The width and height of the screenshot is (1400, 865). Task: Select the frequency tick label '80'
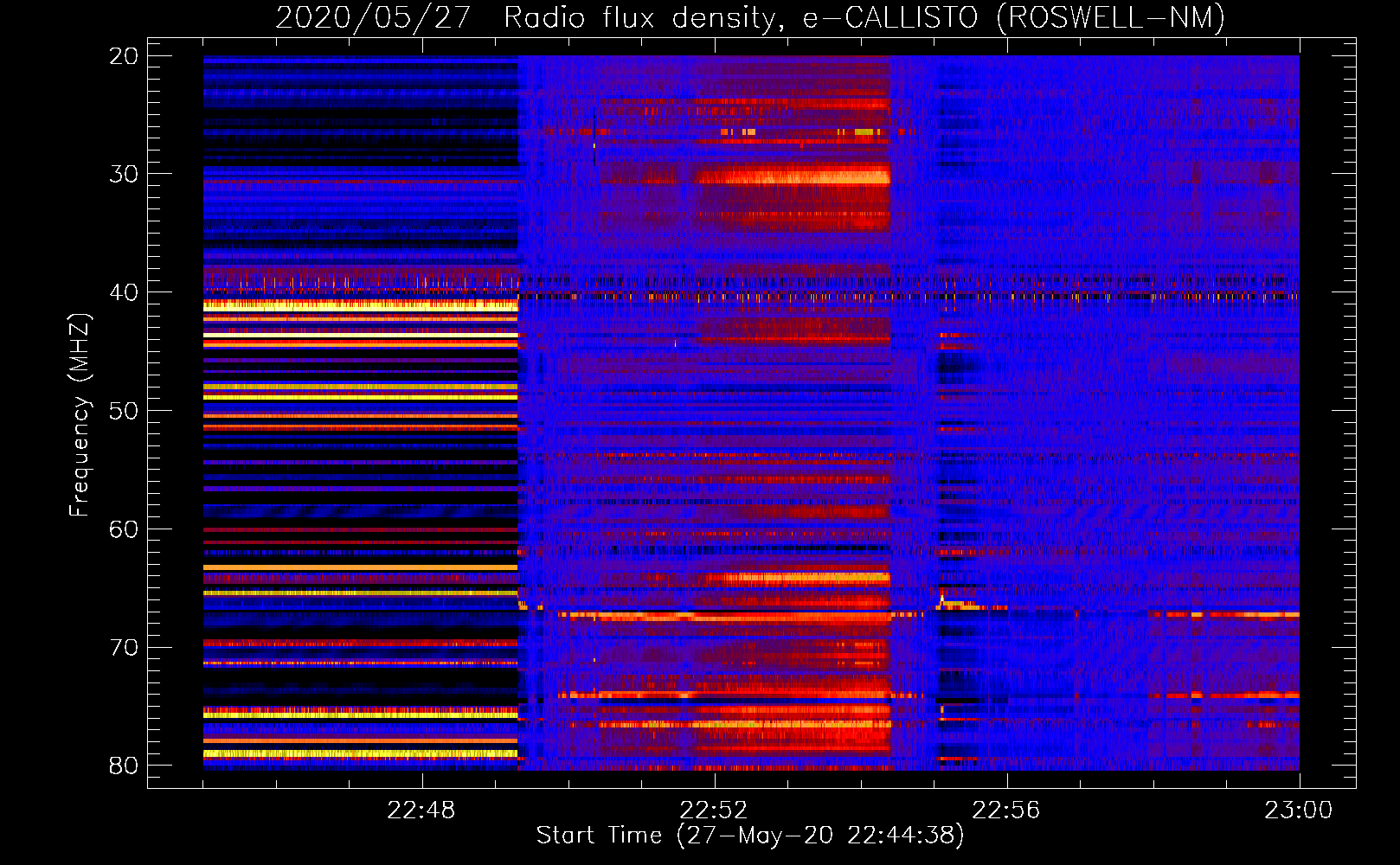pyautogui.click(x=124, y=766)
